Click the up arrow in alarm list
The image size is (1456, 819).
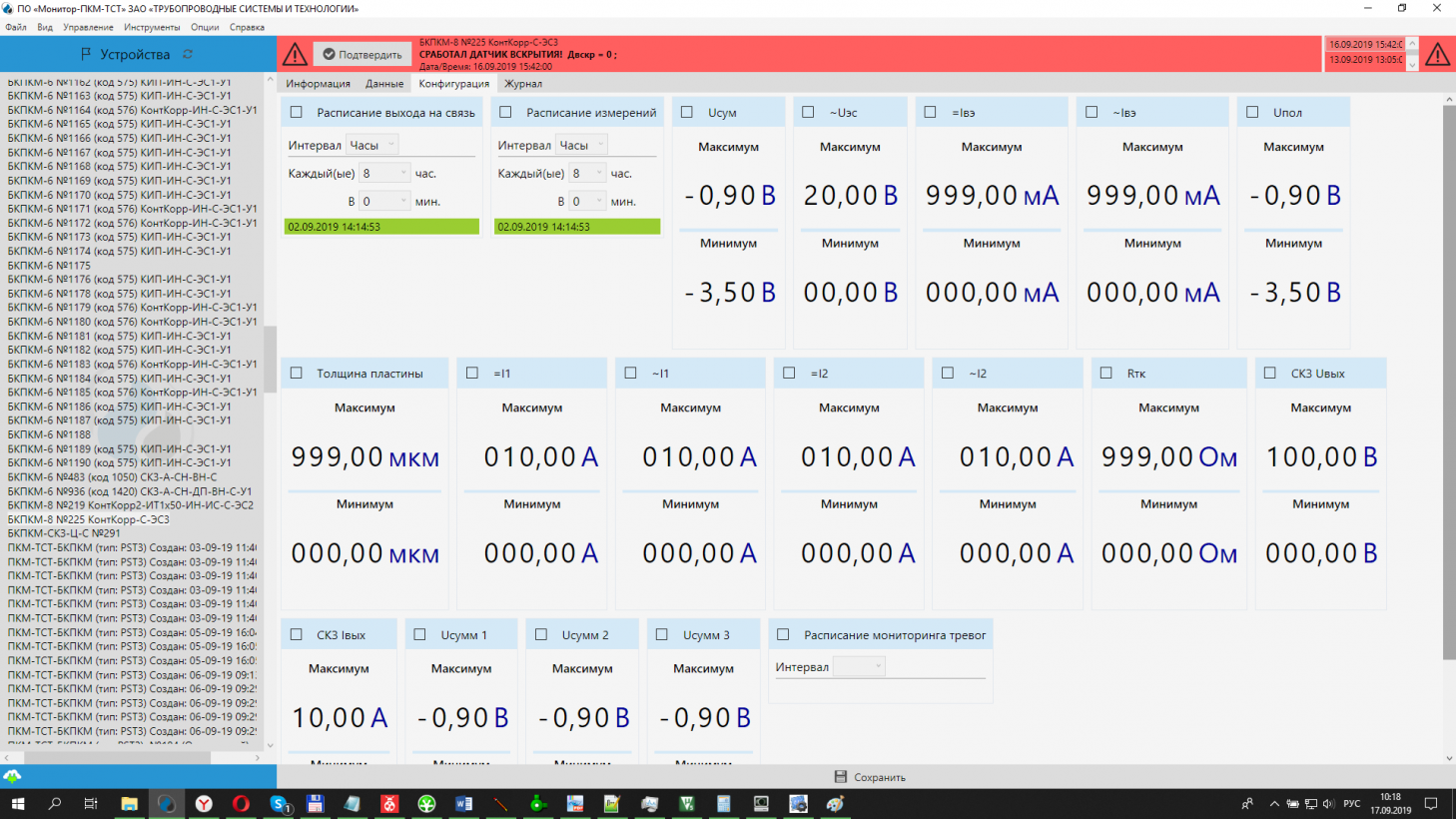click(x=1412, y=44)
